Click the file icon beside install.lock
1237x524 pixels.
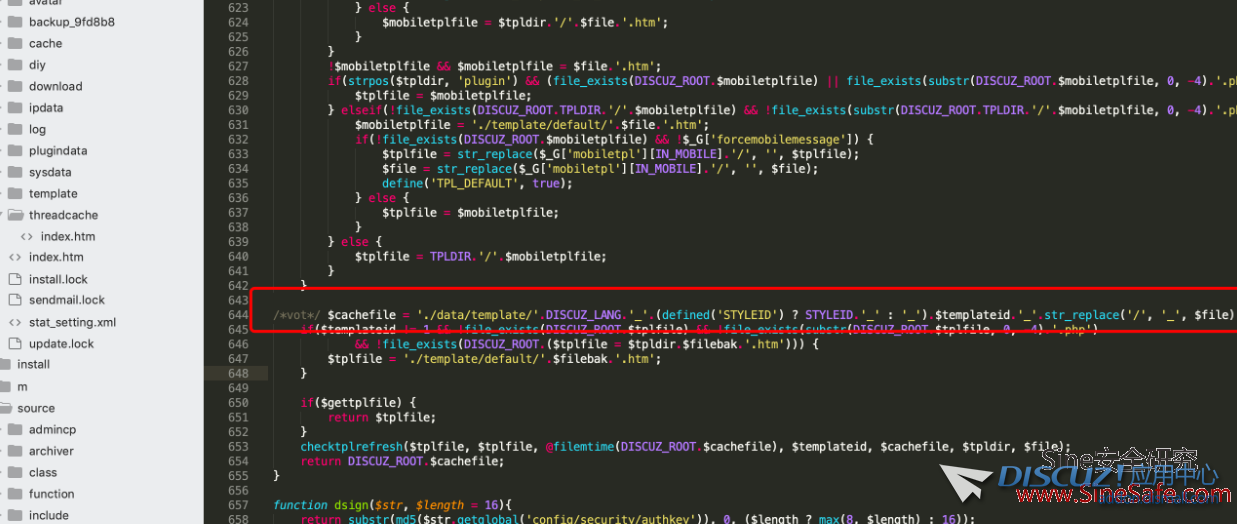[x=14, y=279]
